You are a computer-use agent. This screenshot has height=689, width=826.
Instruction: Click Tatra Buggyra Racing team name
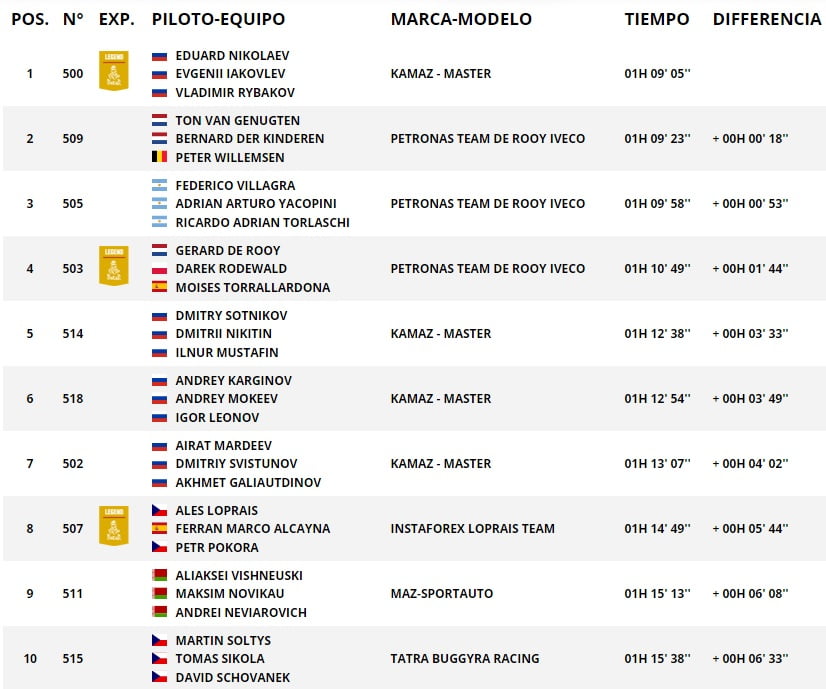coord(465,658)
